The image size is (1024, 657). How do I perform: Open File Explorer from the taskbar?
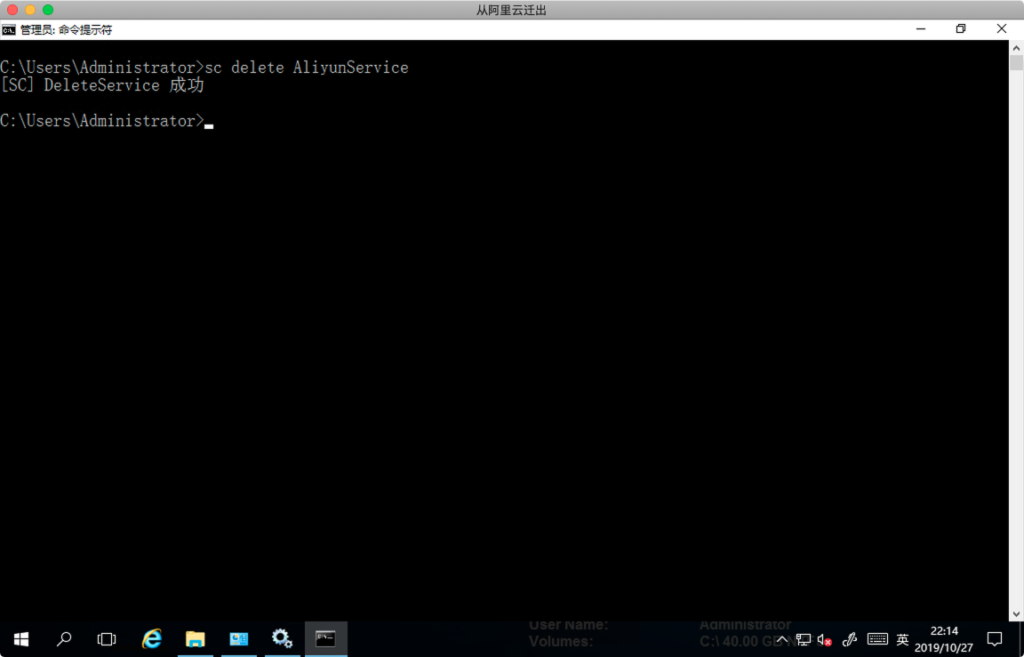[196, 639]
